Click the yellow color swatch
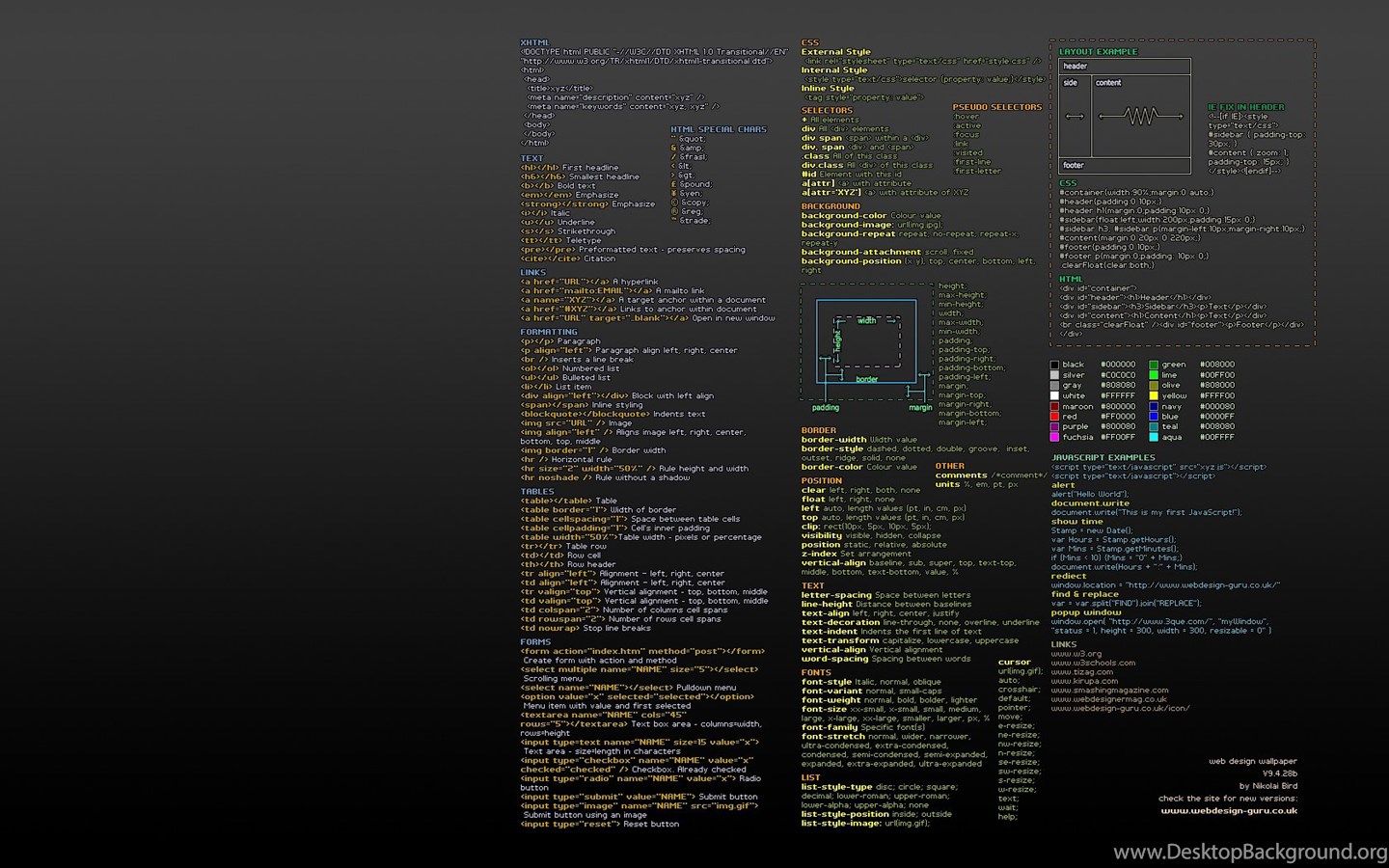Screen dimensions: 1389x868 (x=1154, y=395)
